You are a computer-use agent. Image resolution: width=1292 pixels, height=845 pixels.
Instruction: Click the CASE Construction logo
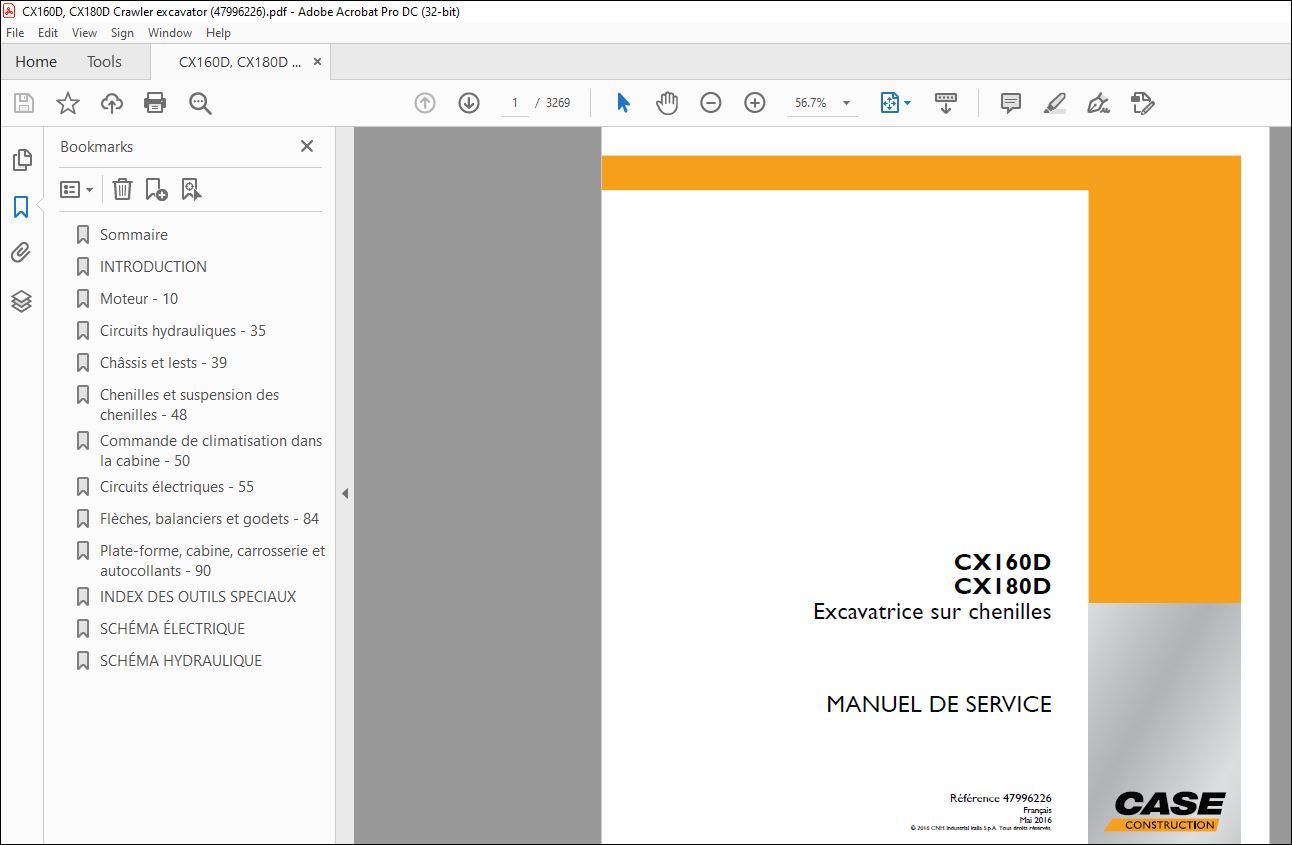coord(1165,811)
